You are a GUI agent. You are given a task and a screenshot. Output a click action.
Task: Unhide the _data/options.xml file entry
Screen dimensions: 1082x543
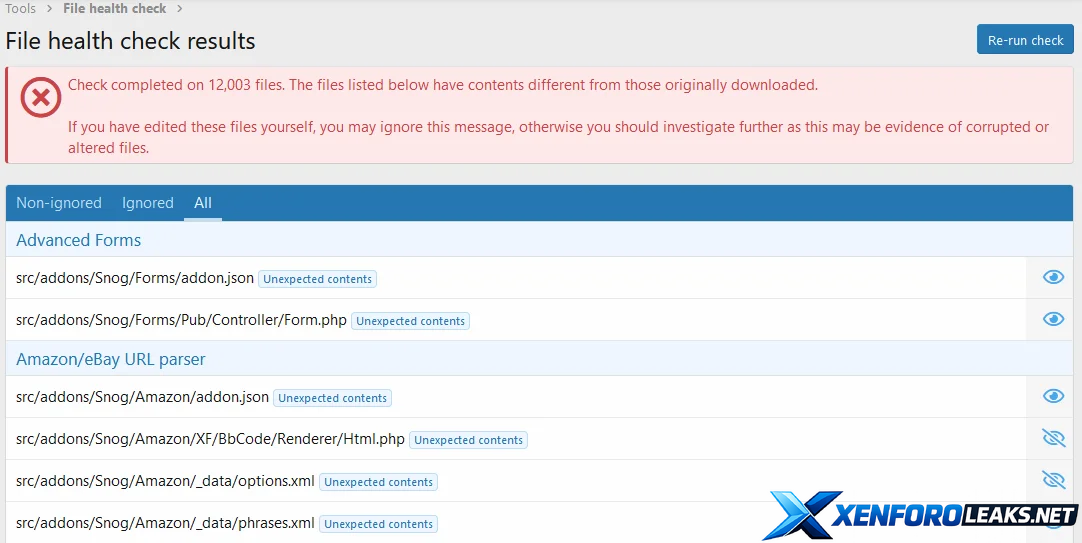tap(1053, 480)
